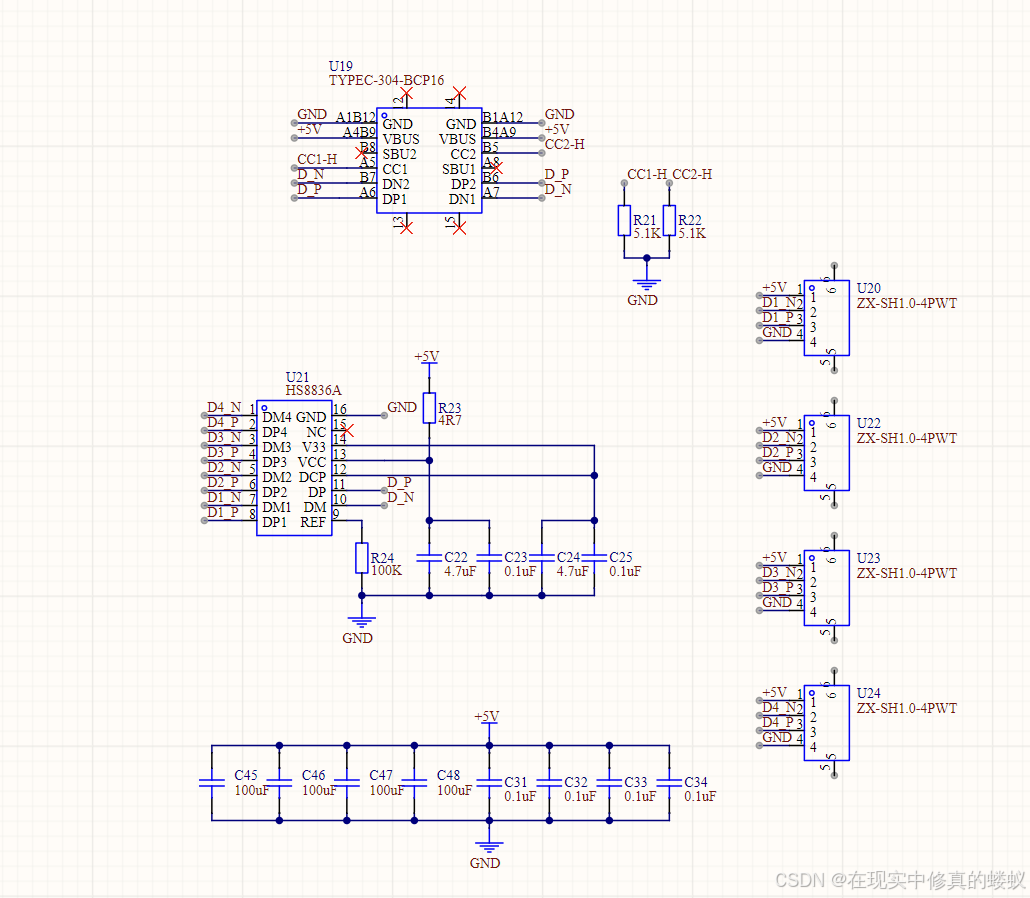
Task: Select the HS8836A hub chip body
Action: 294,468
